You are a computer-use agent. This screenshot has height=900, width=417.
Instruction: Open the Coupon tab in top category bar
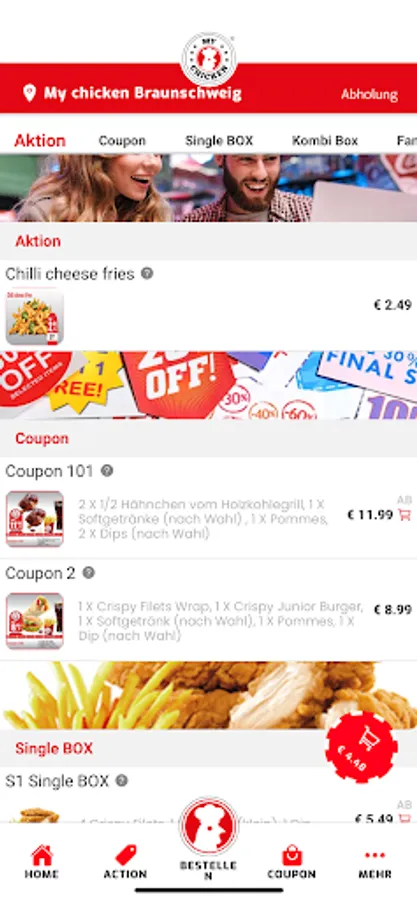pos(122,141)
